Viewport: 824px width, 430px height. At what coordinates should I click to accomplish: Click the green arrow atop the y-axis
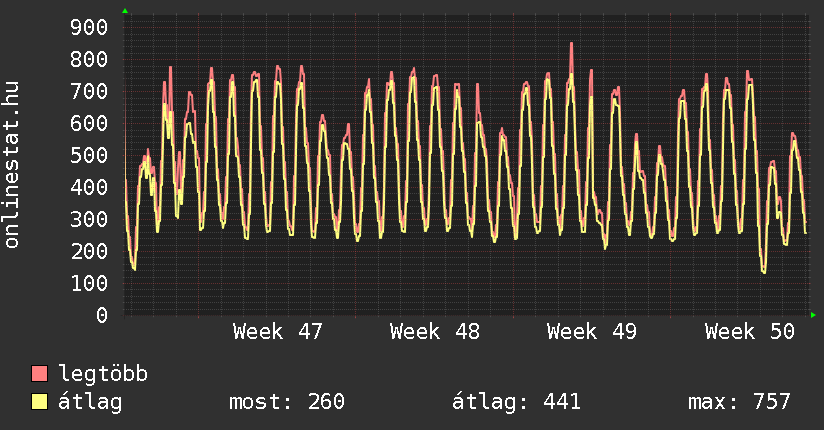tap(125, 11)
